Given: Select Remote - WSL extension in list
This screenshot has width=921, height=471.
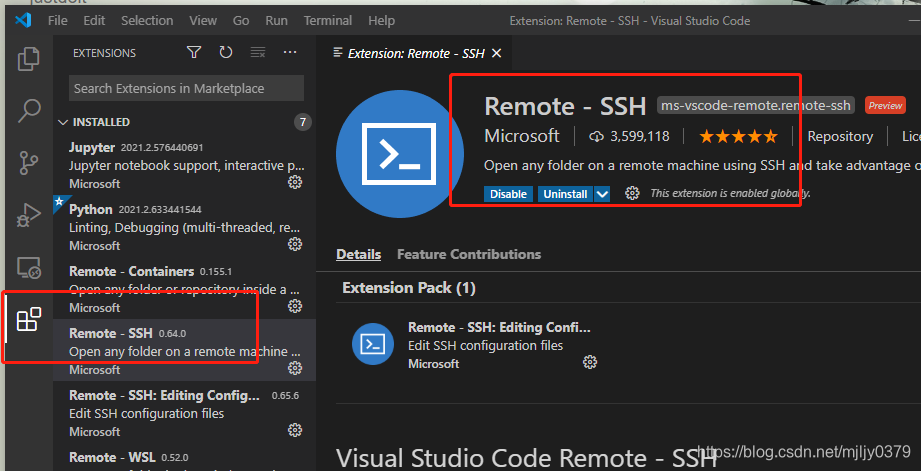Looking at the screenshot, I should (x=184, y=459).
